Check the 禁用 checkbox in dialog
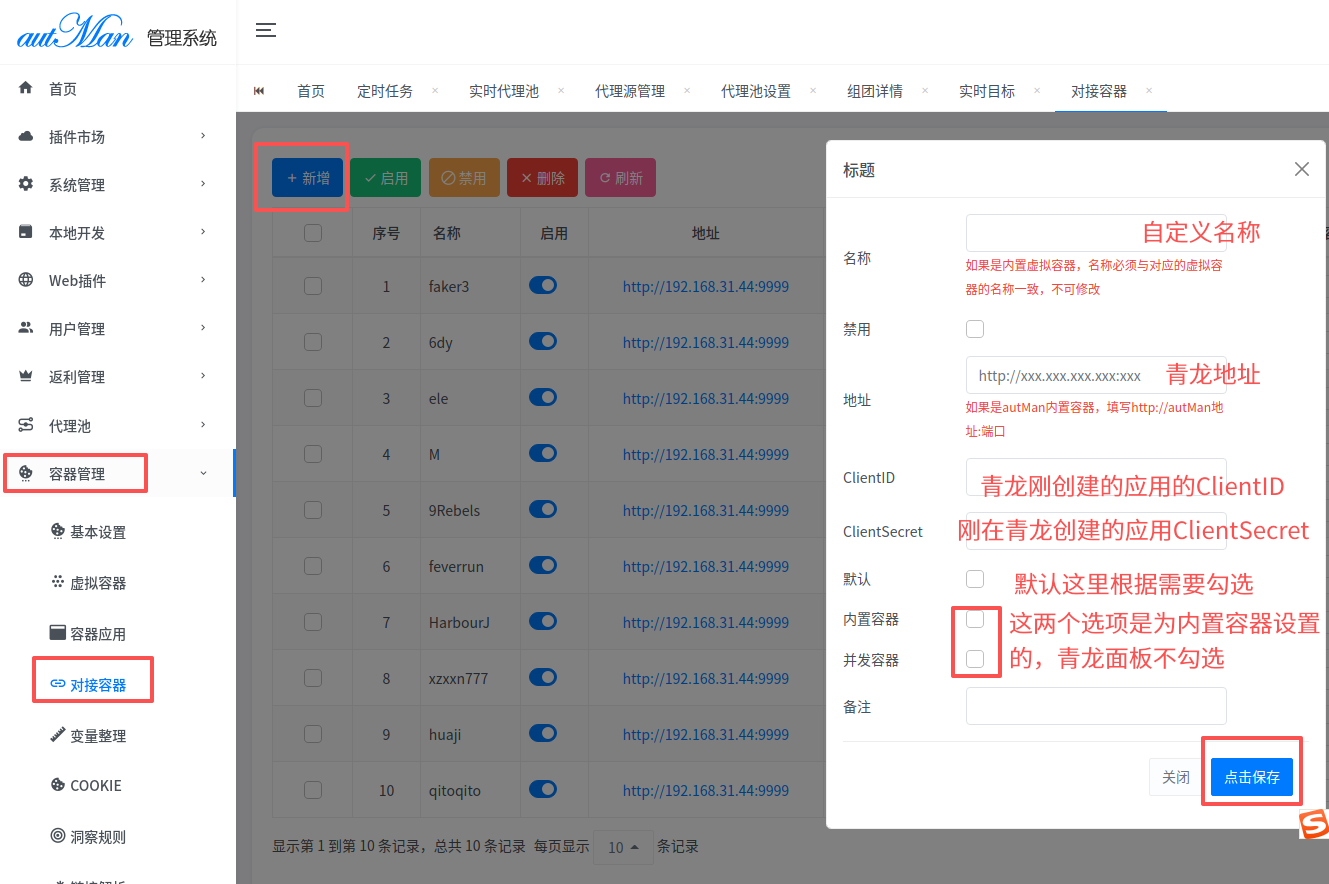This screenshot has height=884, width=1329. (975, 329)
